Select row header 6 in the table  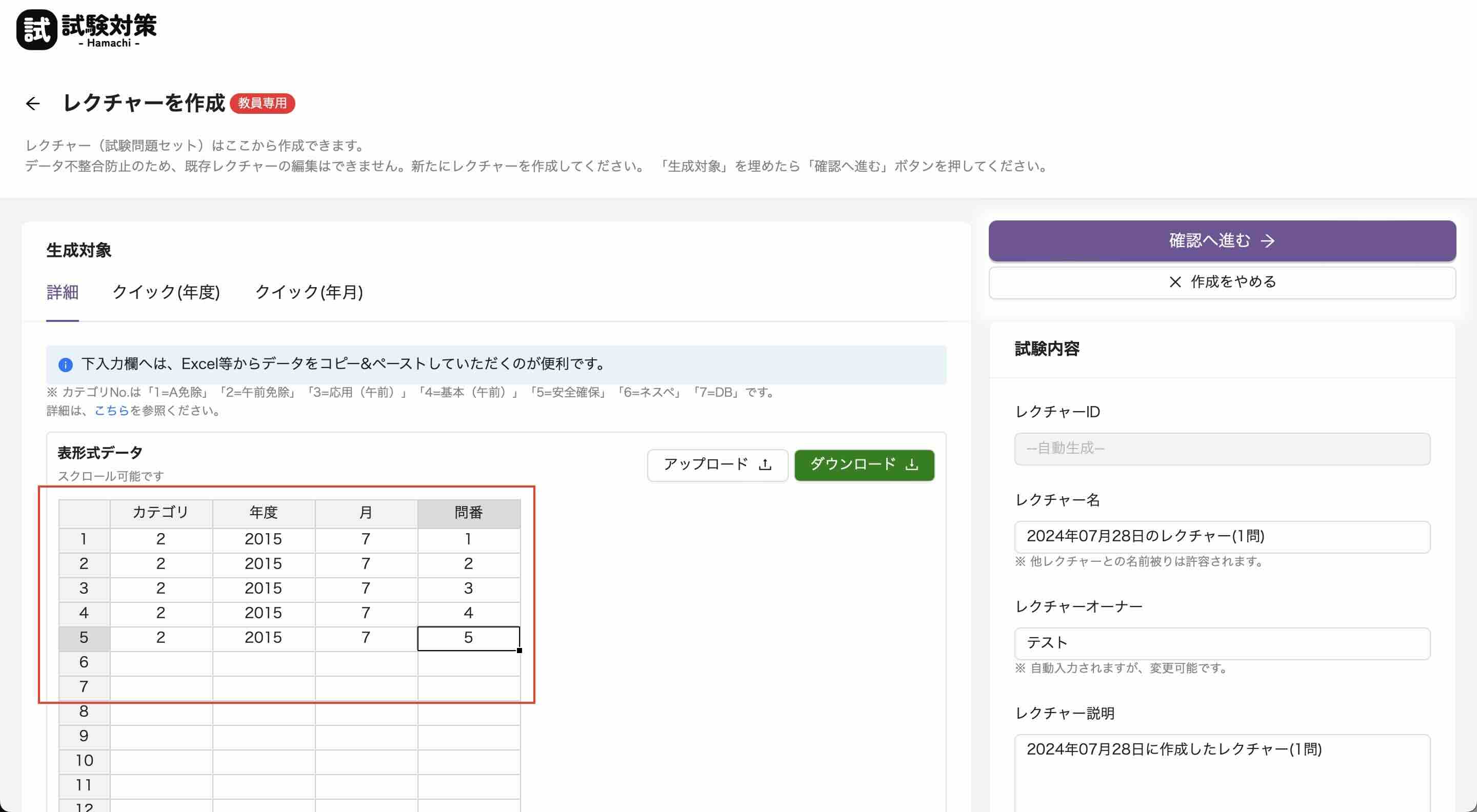pyautogui.click(x=84, y=662)
